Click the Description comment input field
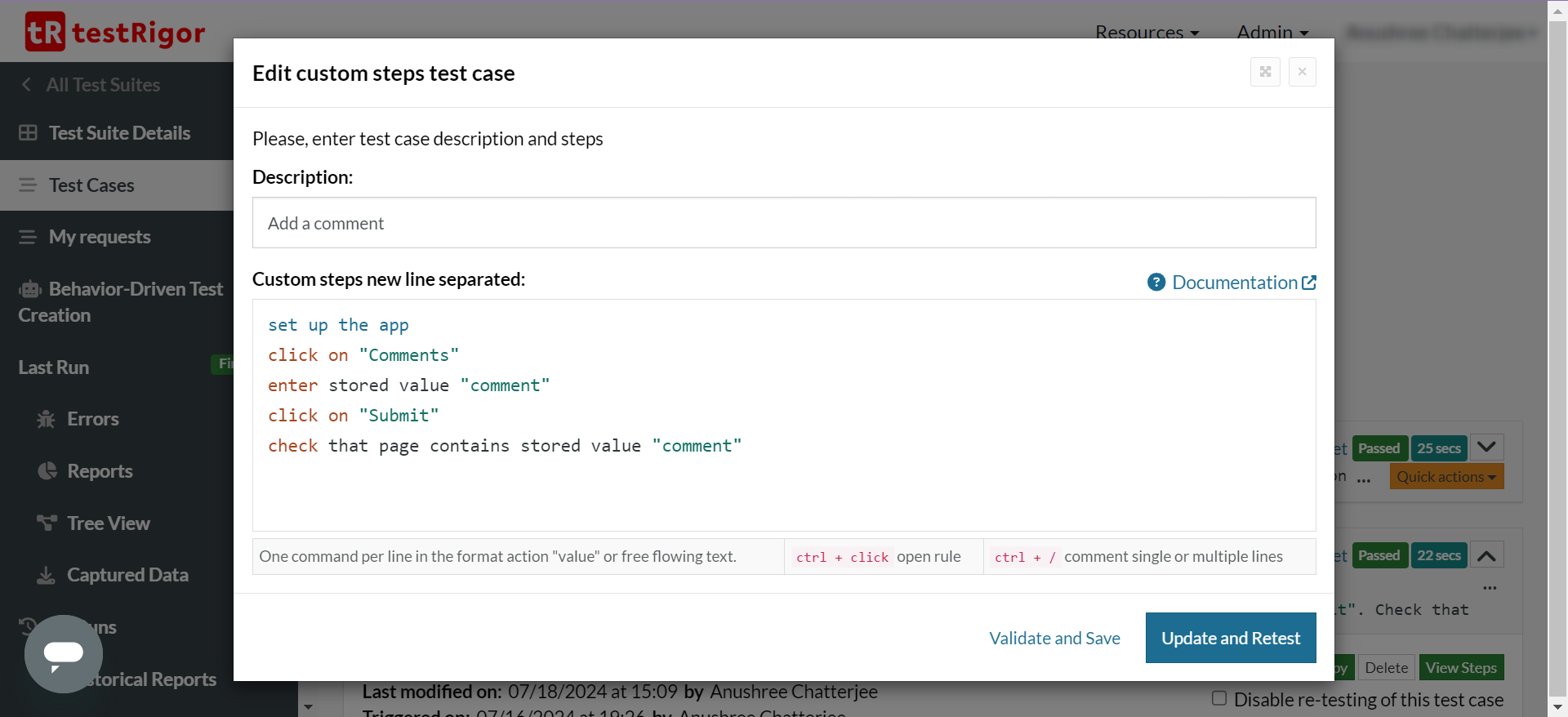Viewport: 1568px width, 717px height. (x=783, y=223)
